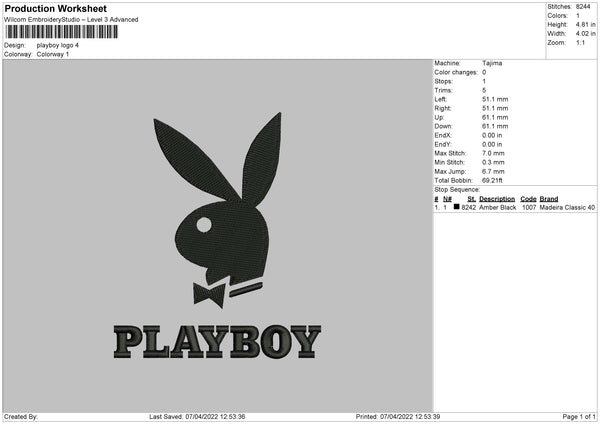Click EndX value '0.00 in'
The width and height of the screenshot is (600, 424).
492,135
